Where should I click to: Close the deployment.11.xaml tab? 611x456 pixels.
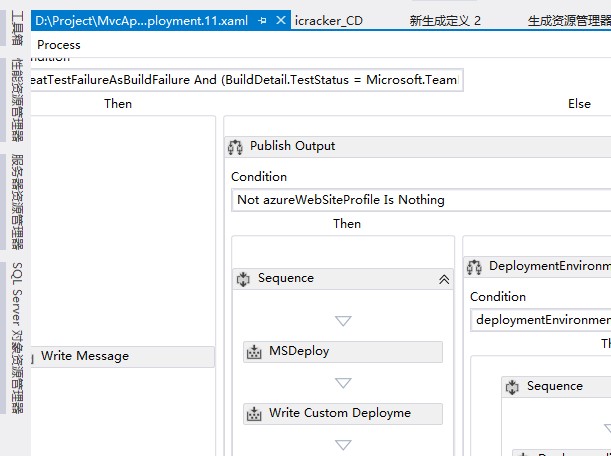click(x=281, y=20)
